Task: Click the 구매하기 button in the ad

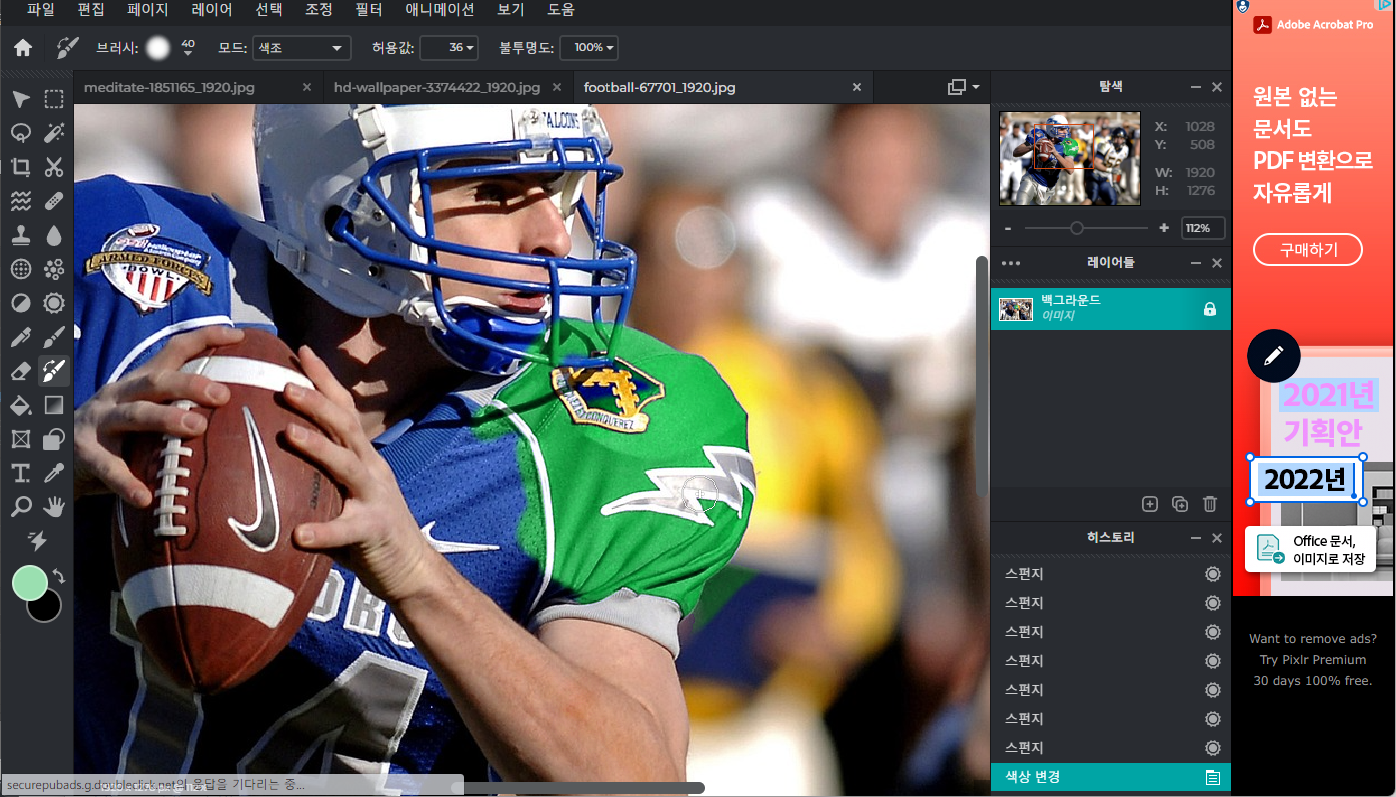Action: click(1308, 249)
